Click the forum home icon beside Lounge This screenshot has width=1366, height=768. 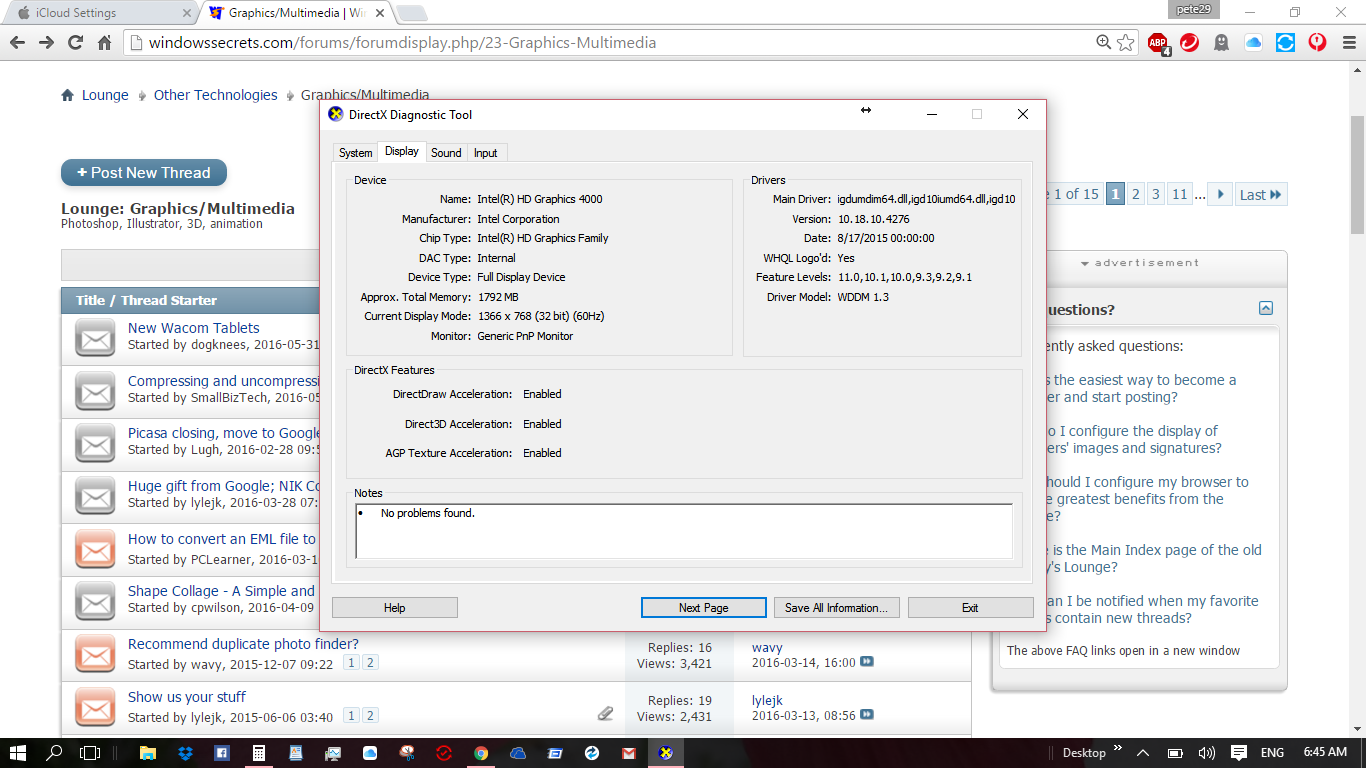(68, 96)
